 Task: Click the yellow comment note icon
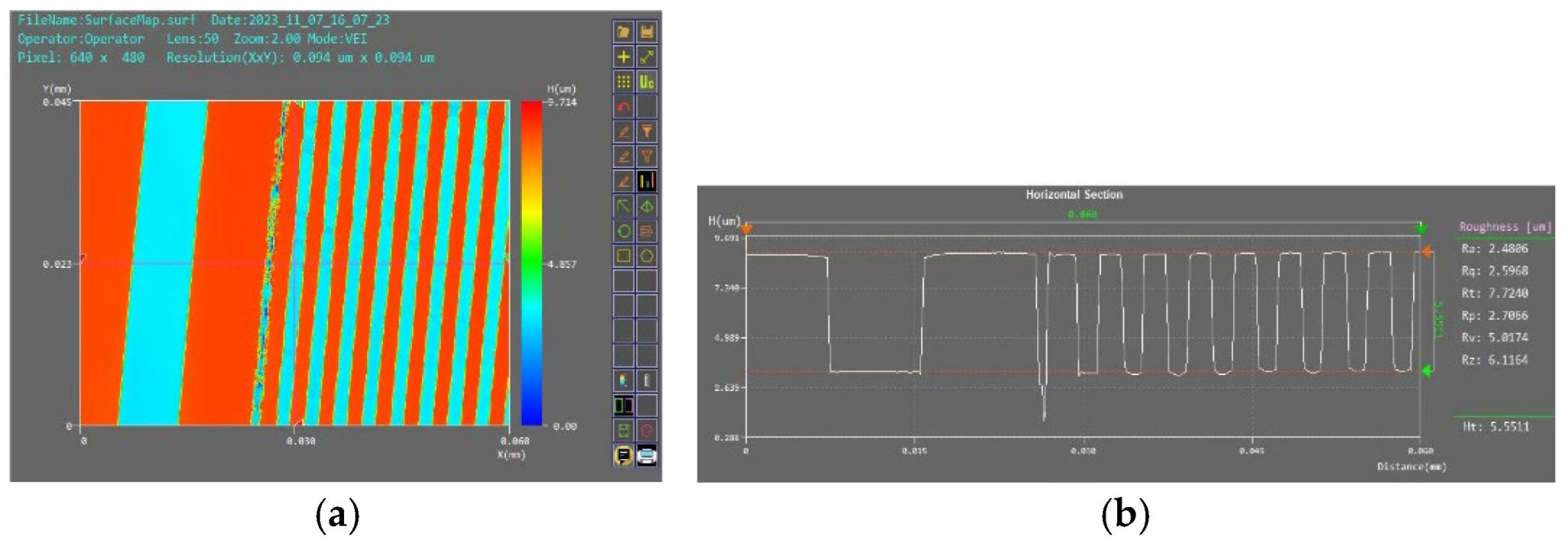tap(623, 456)
